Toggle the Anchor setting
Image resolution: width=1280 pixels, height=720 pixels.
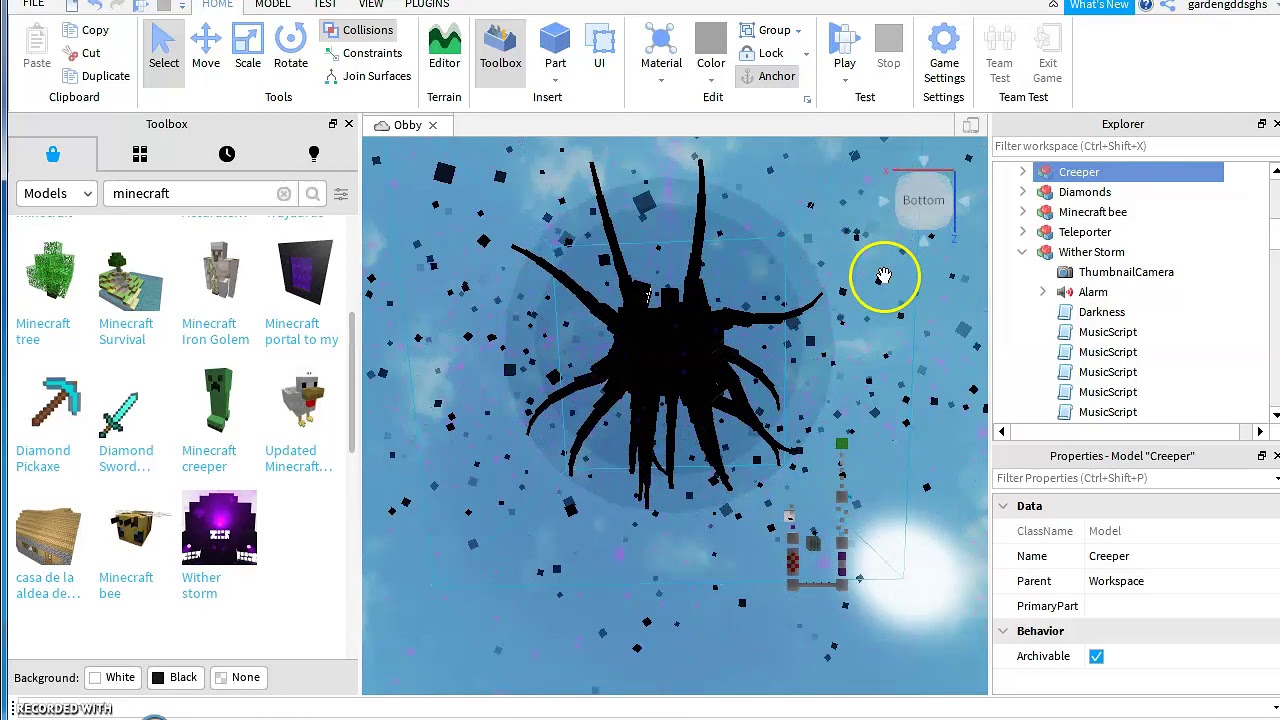click(x=768, y=76)
